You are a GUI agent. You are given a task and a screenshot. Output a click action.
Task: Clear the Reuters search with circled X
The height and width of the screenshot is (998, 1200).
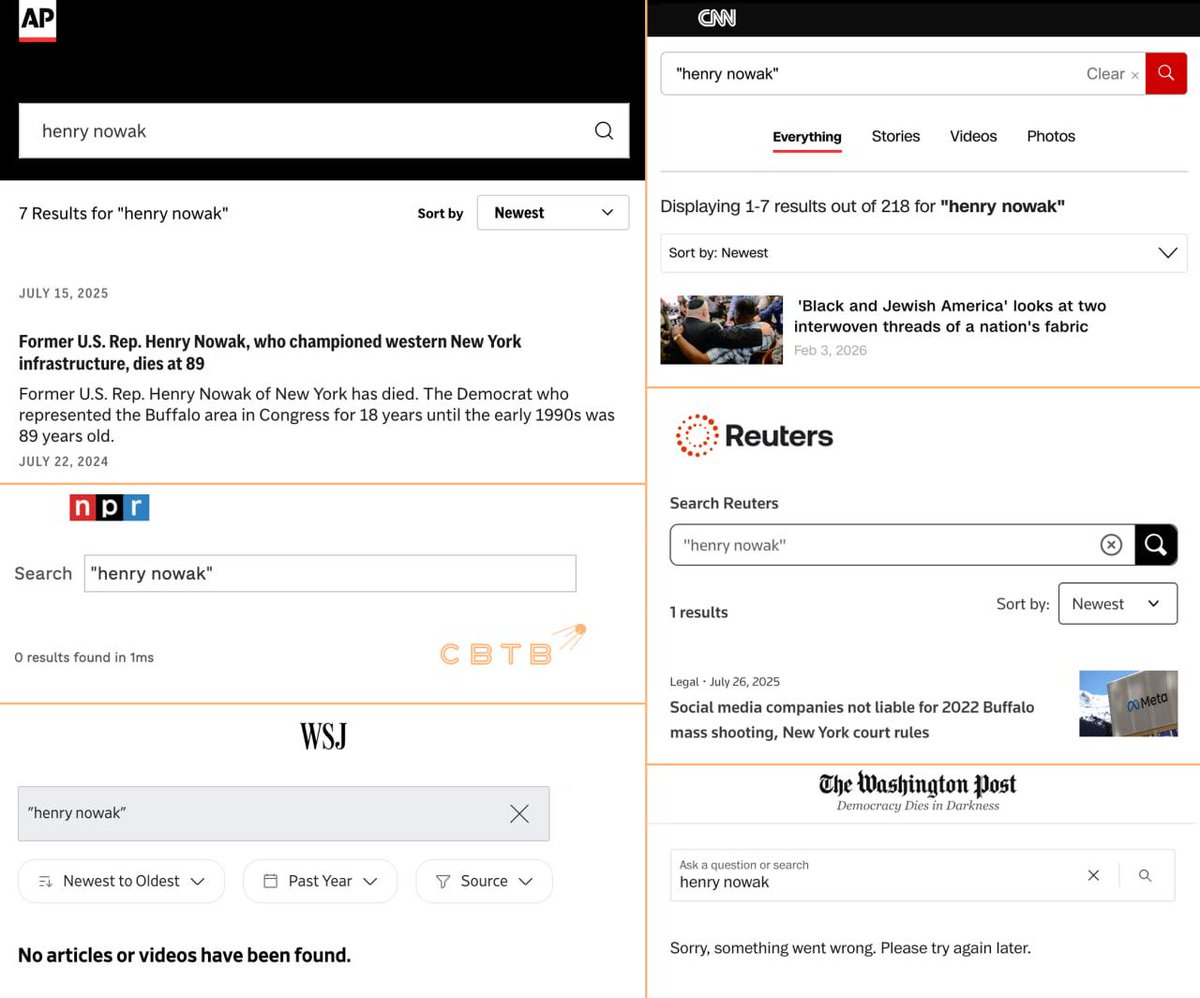(x=1111, y=545)
